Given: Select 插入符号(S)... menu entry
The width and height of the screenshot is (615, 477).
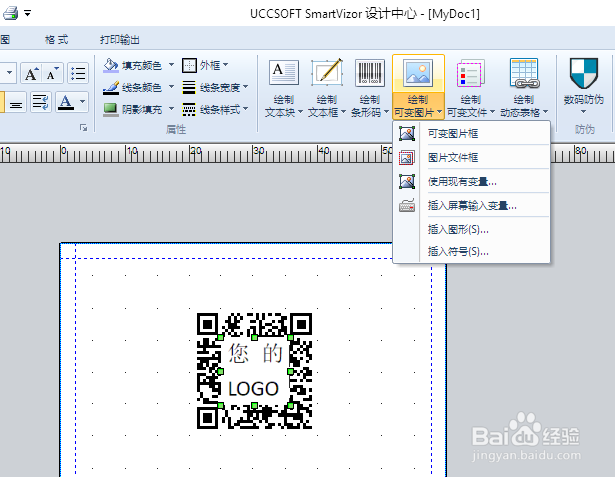Looking at the screenshot, I should tap(471, 251).
